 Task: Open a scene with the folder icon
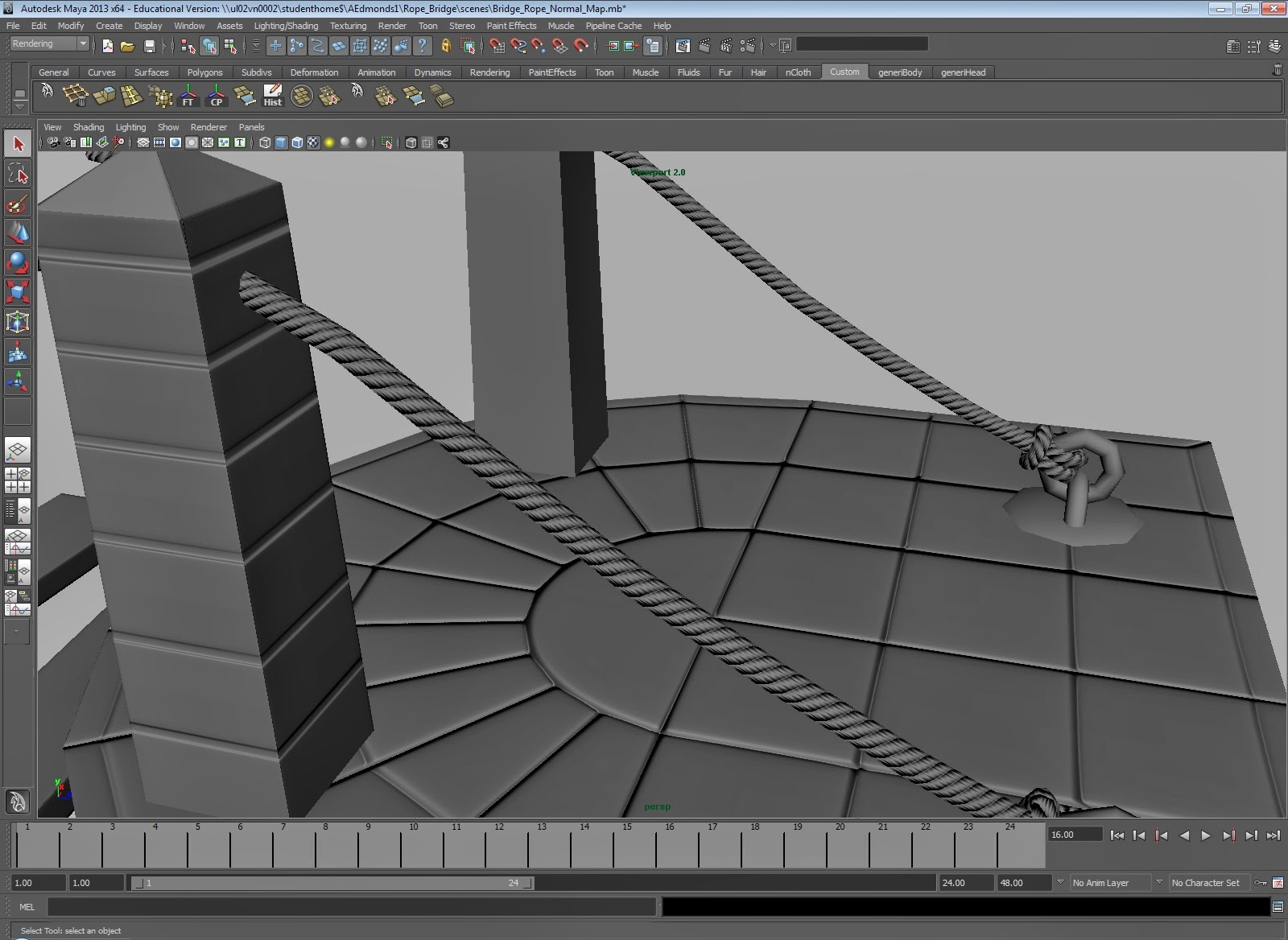127,46
